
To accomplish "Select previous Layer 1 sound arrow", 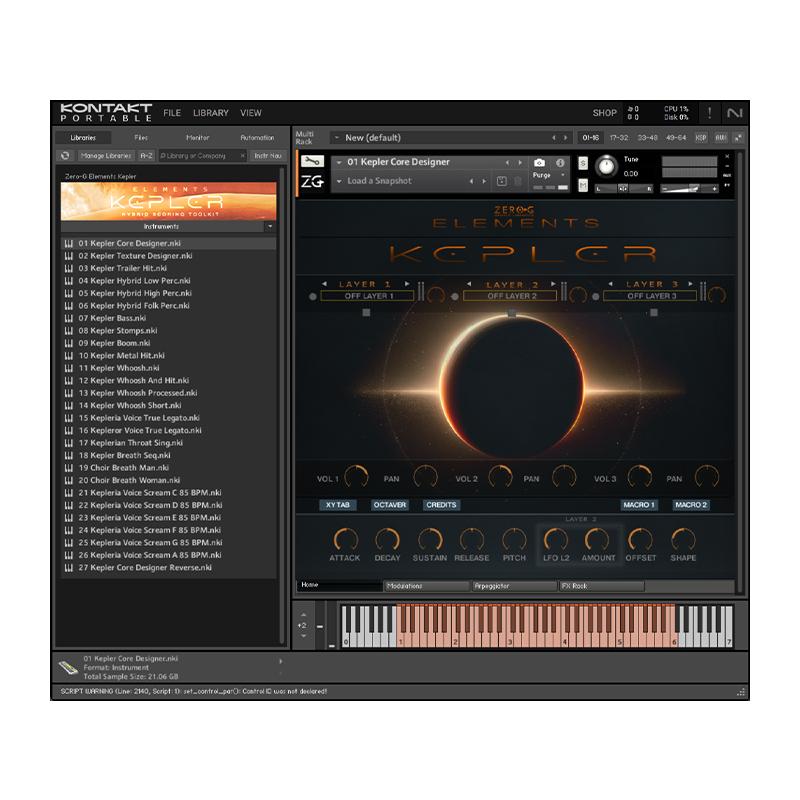I will 324,284.
